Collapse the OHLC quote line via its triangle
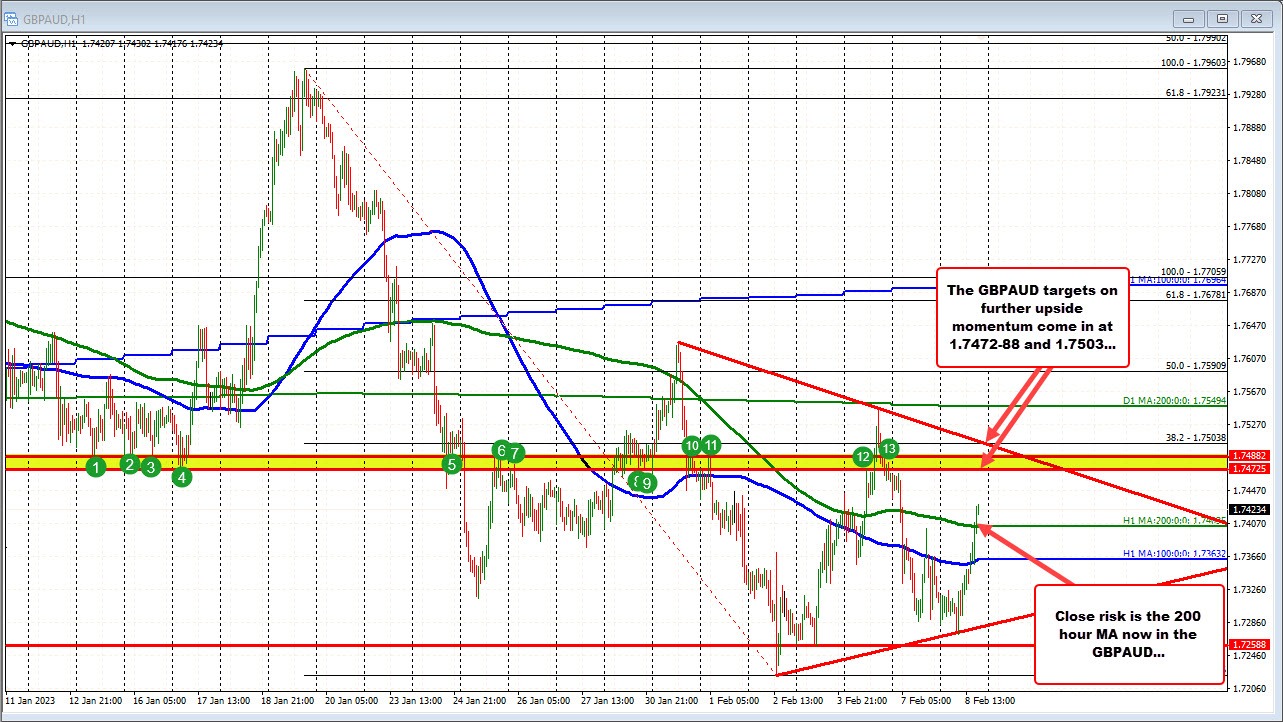This screenshot has height=722, width=1283. [12, 43]
